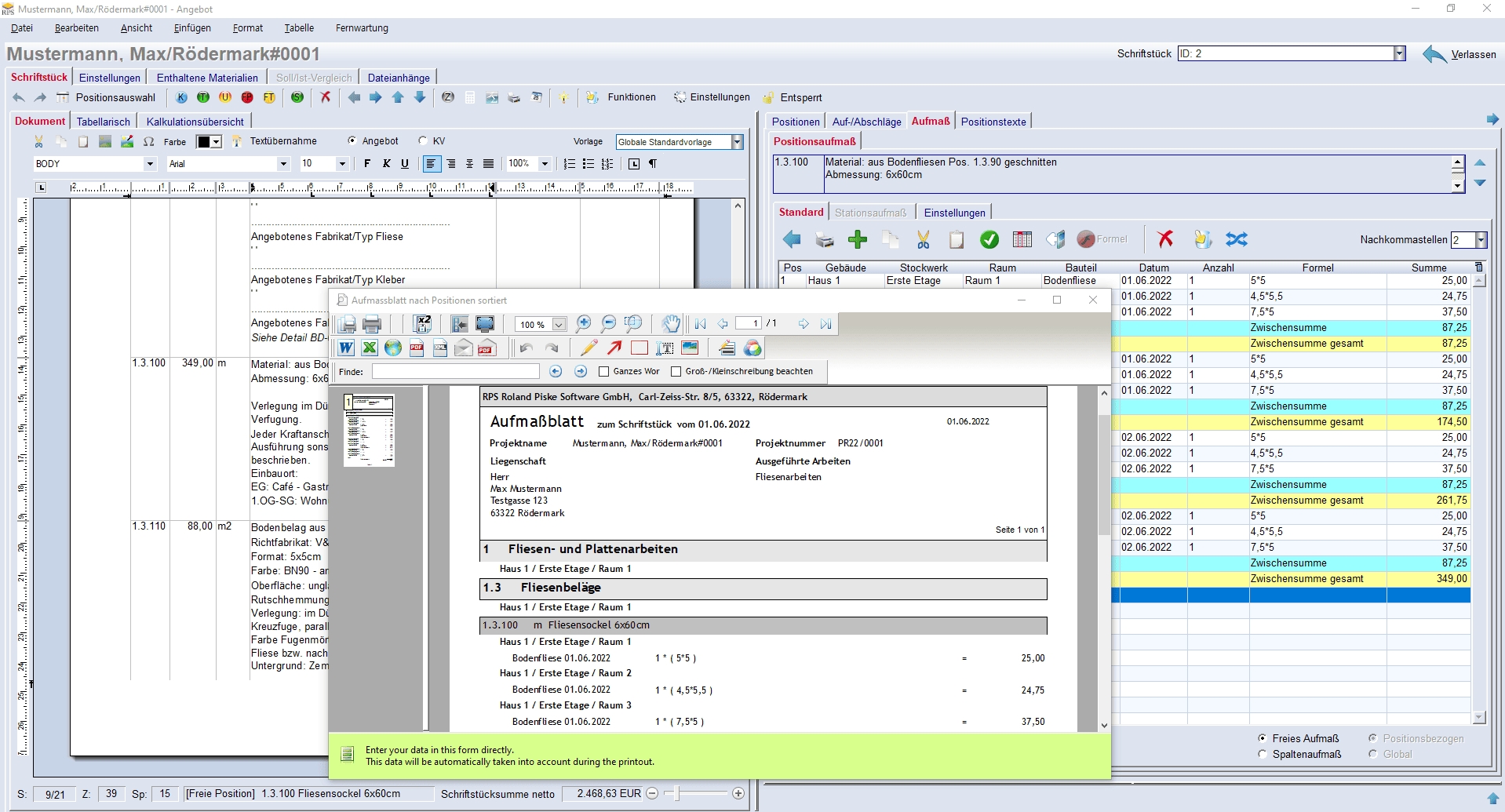The image size is (1505, 812).
Task: Switch to the Enthaltene Materialien tab
Action: (x=207, y=78)
